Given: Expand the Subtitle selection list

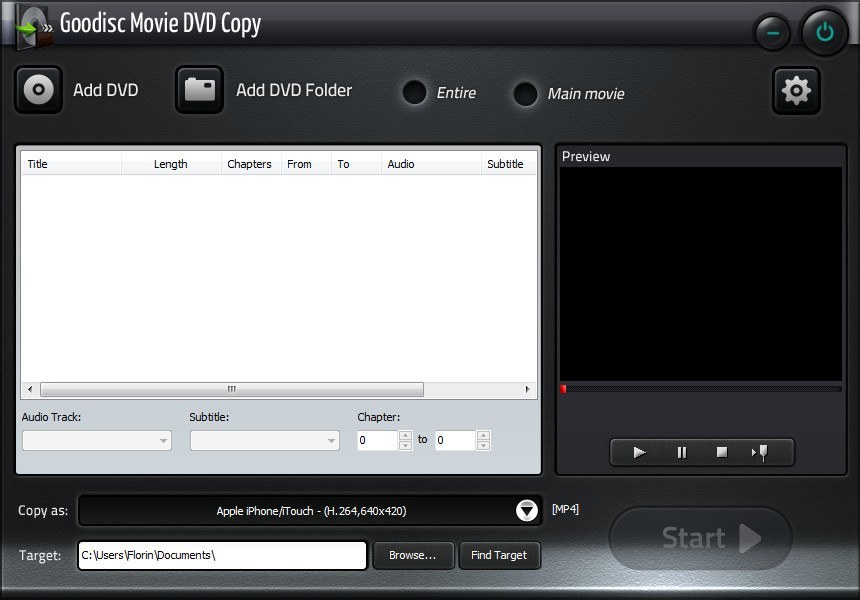Looking at the screenshot, I should tap(331, 440).
